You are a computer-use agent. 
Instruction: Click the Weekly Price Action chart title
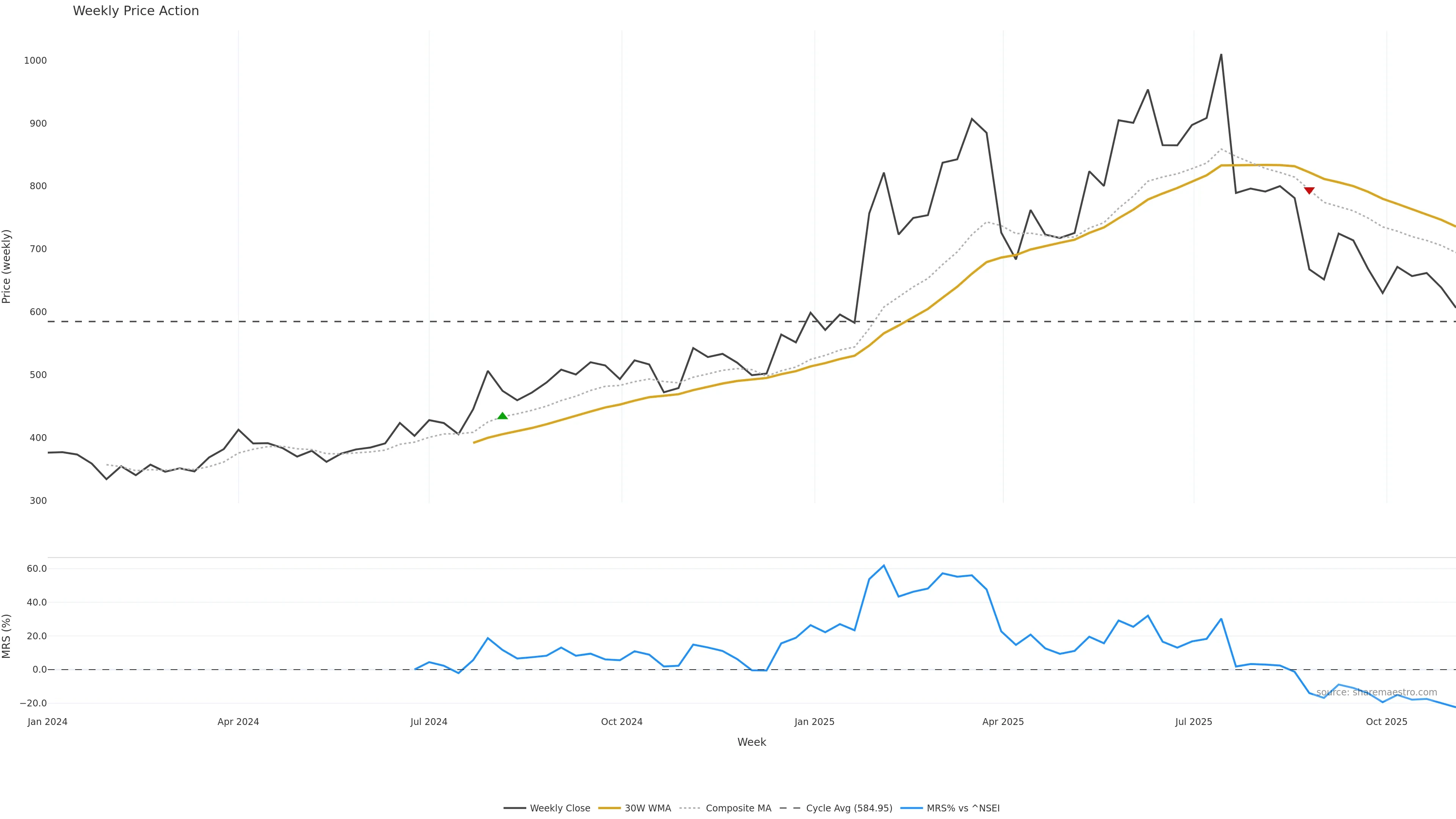pyautogui.click(x=136, y=11)
